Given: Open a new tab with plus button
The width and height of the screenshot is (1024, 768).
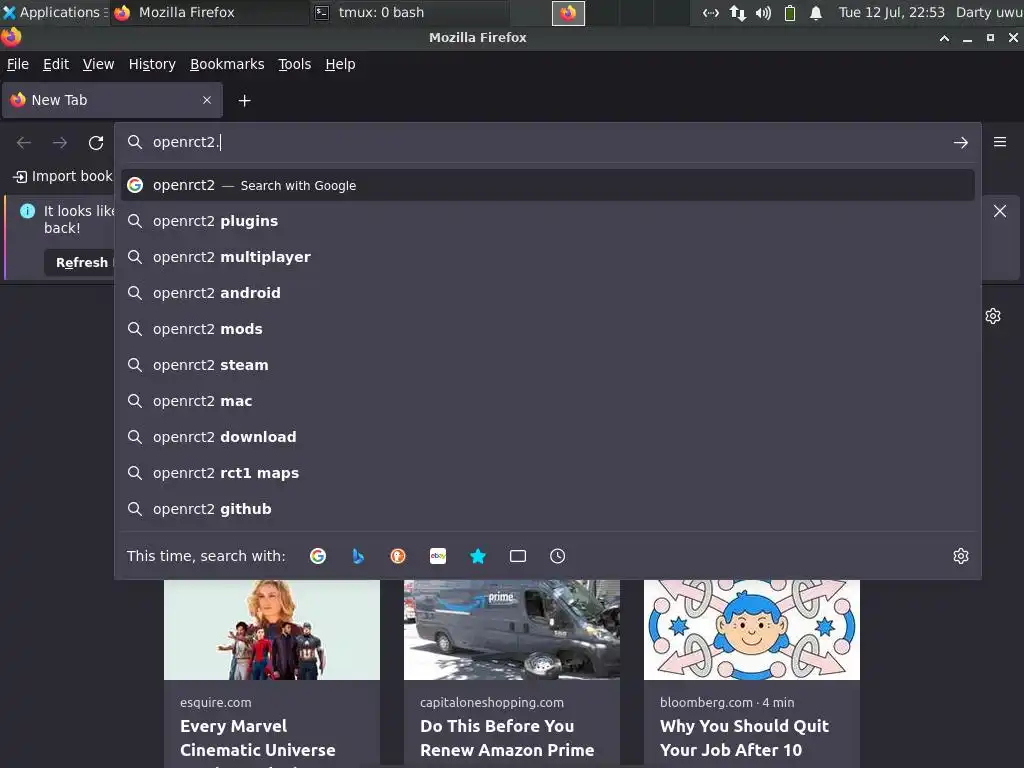Looking at the screenshot, I should (x=244, y=101).
